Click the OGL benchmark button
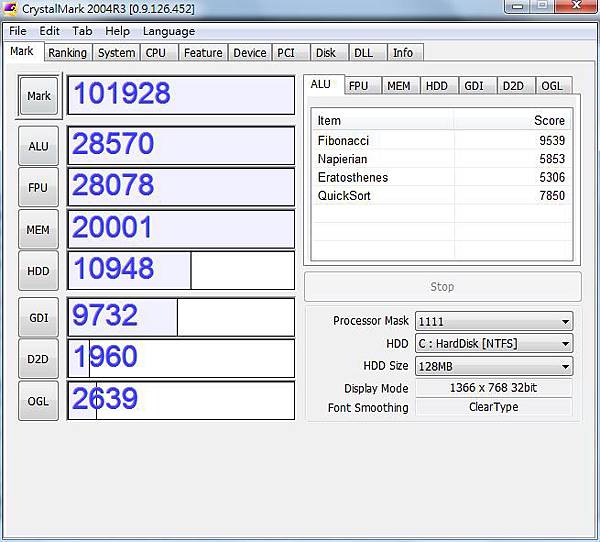 click(38, 400)
